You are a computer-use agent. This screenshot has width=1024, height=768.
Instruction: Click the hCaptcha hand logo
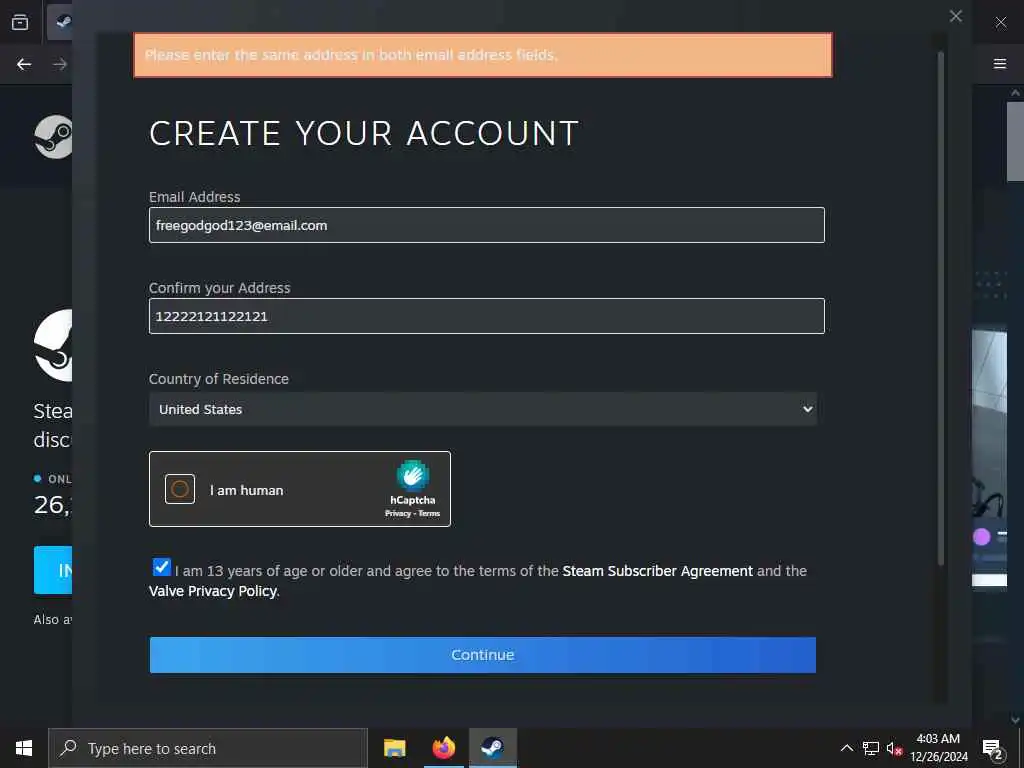413,475
